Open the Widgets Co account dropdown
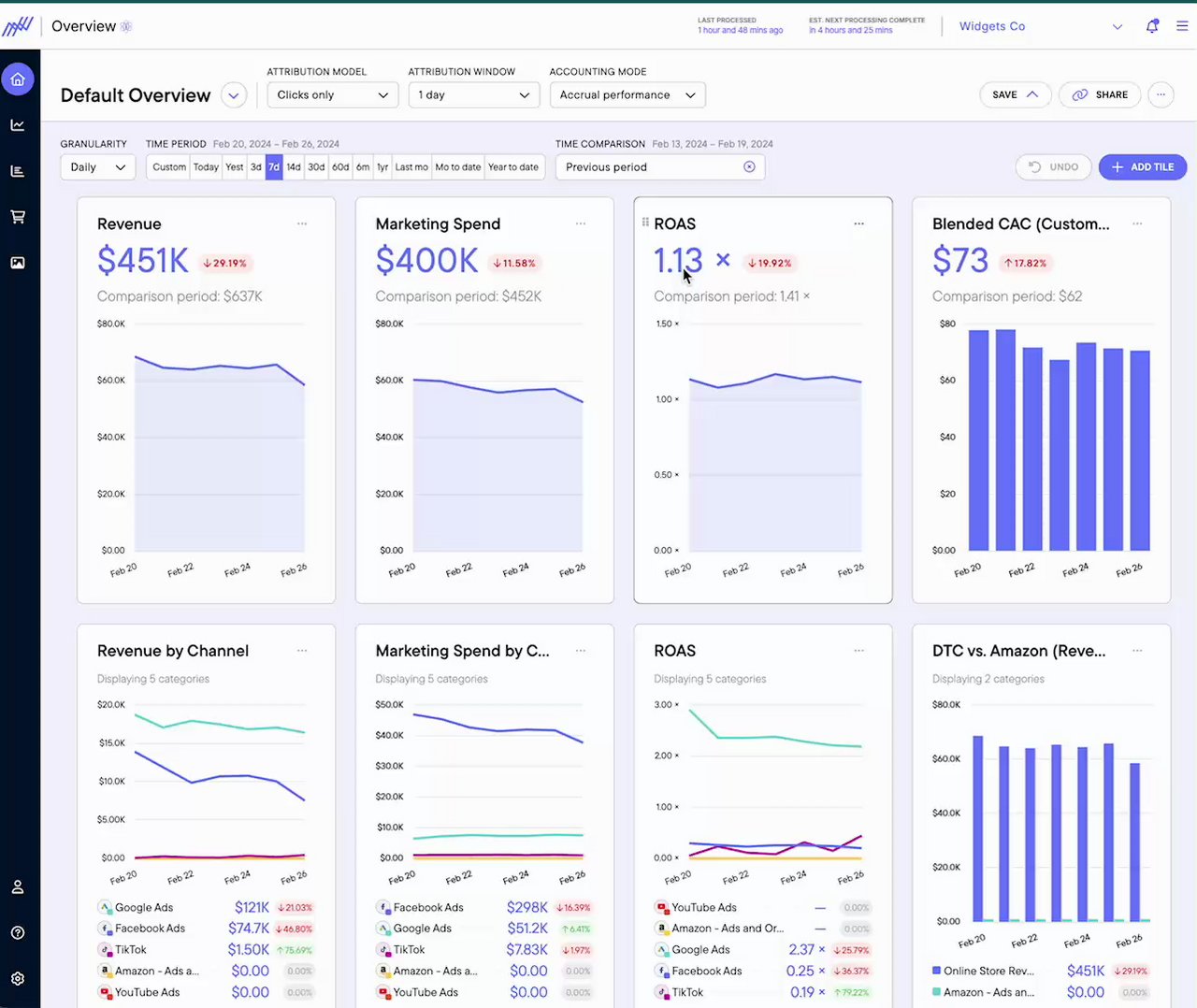Viewport: 1197px width, 1008px height. (1041, 26)
